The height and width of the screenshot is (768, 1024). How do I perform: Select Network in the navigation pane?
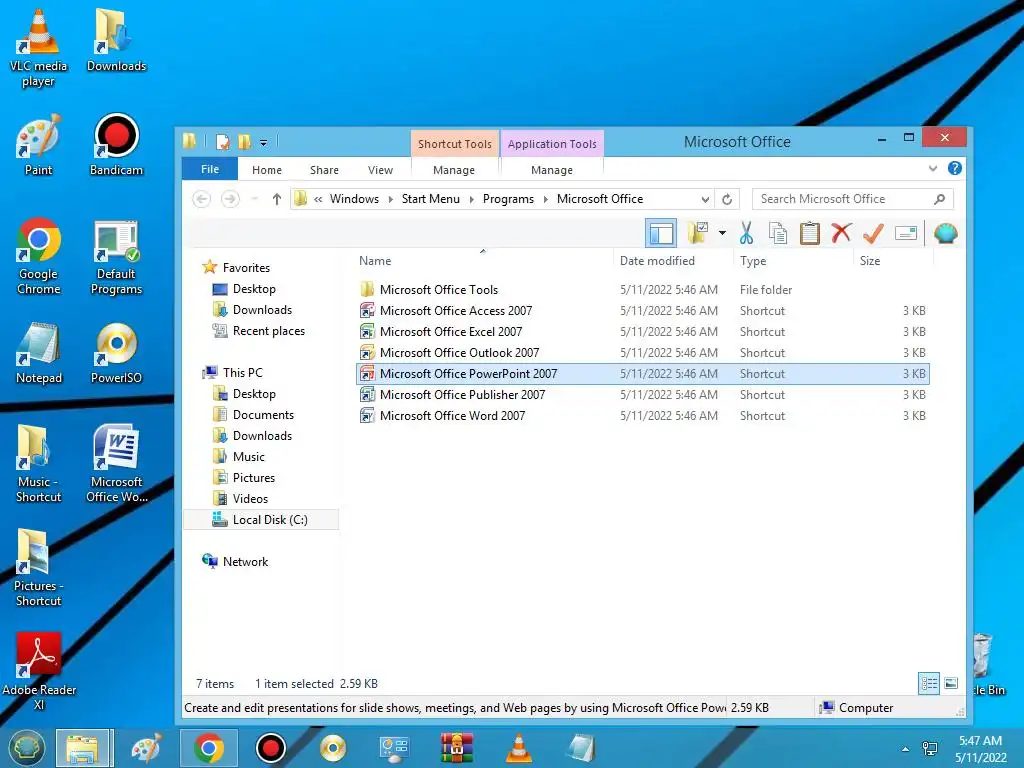(x=245, y=562)
